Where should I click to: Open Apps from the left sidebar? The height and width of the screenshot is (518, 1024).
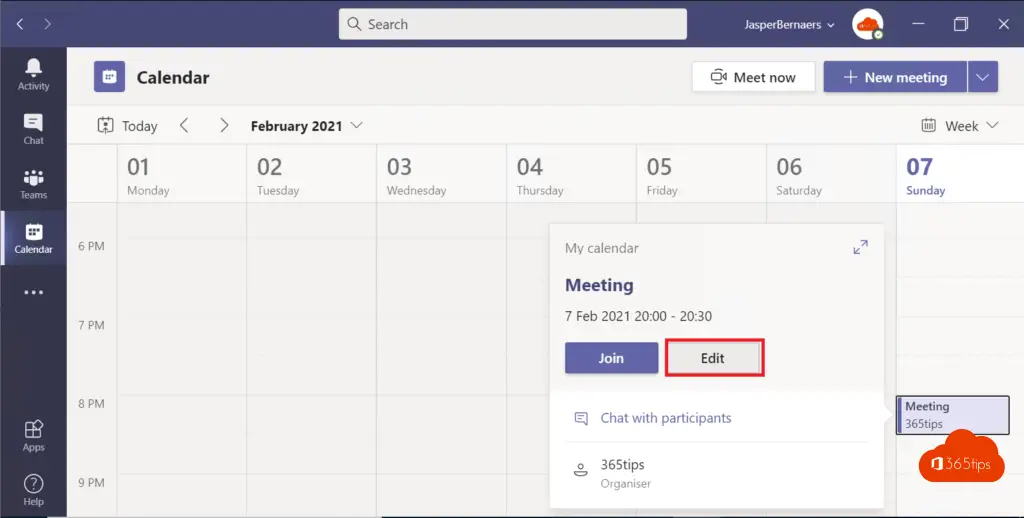point(33,435)
